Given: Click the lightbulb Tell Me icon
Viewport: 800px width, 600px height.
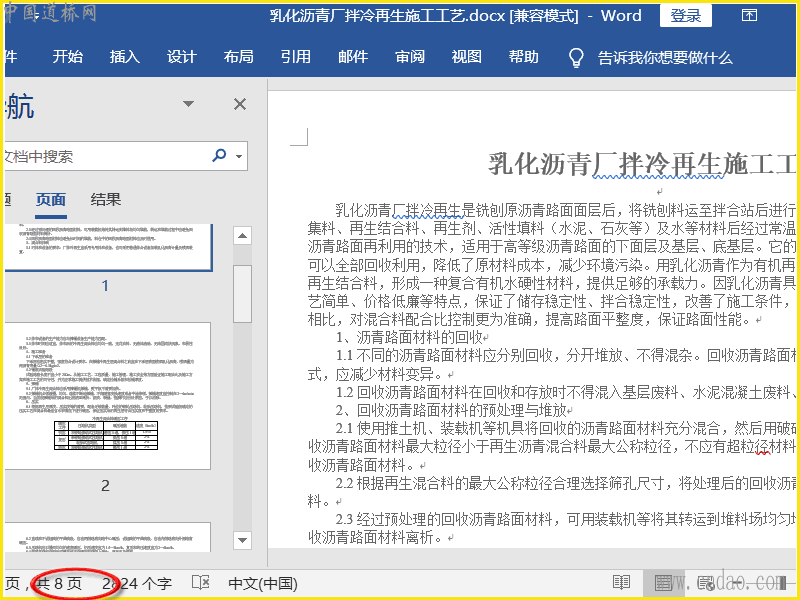Looking at the screenshot, I should pos(576,58).
